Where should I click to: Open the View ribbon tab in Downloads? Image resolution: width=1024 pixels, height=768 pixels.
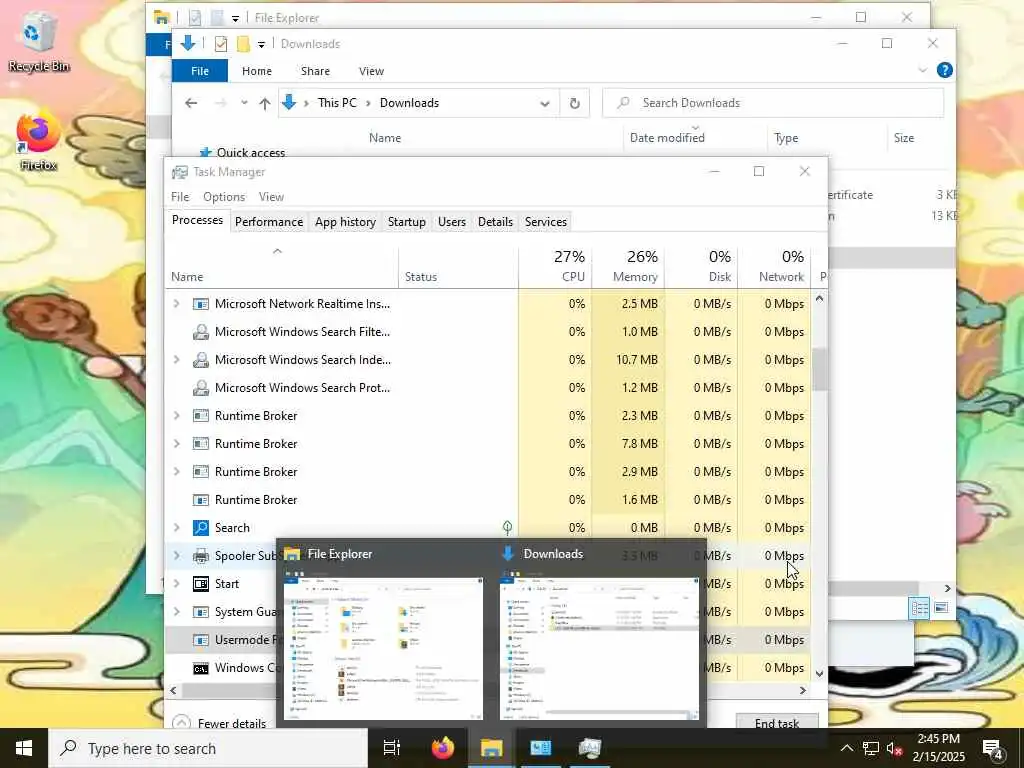371,71
